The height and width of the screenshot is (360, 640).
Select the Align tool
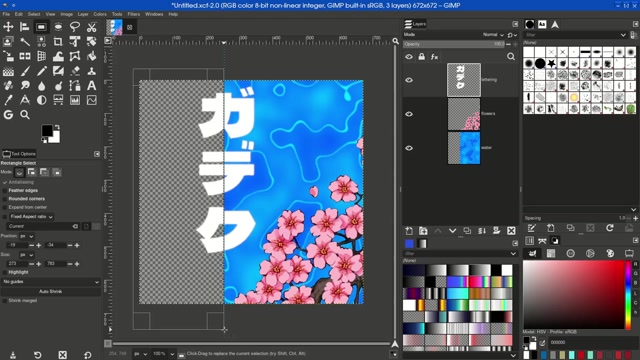tap(24, 27)
